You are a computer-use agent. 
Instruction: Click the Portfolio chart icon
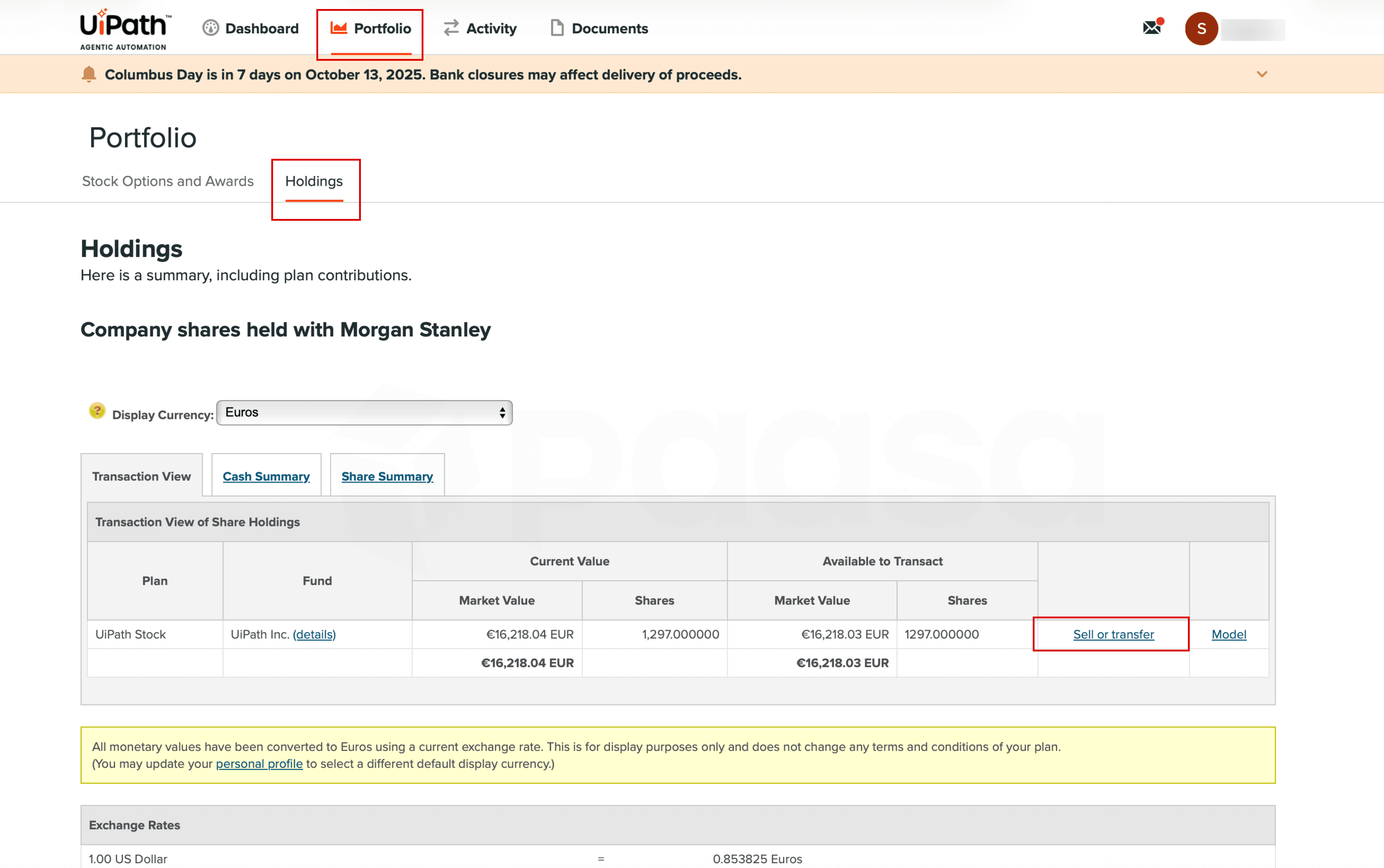point(339,28)
